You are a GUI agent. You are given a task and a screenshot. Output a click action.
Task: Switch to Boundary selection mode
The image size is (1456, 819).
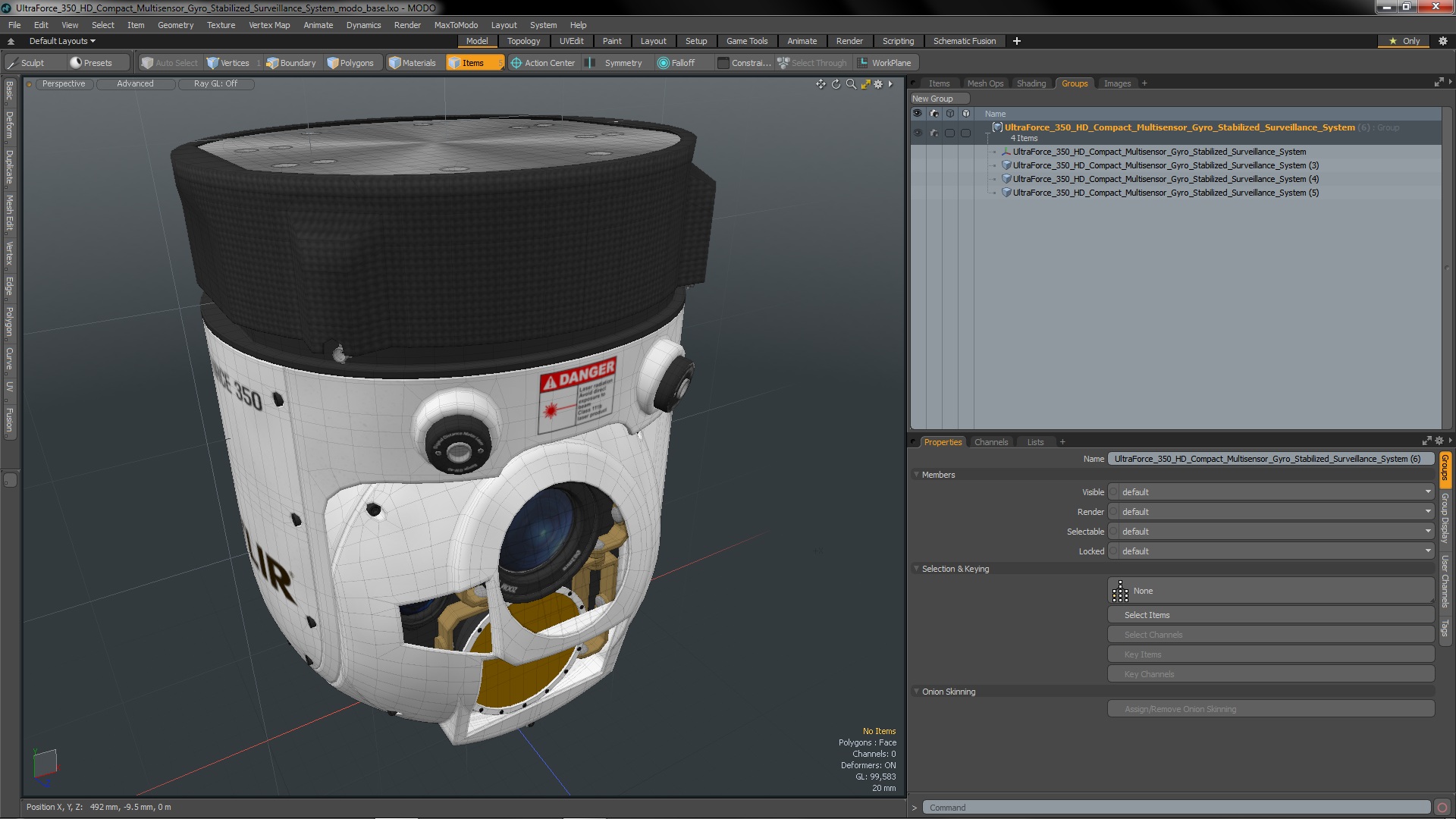pos(291,63)
